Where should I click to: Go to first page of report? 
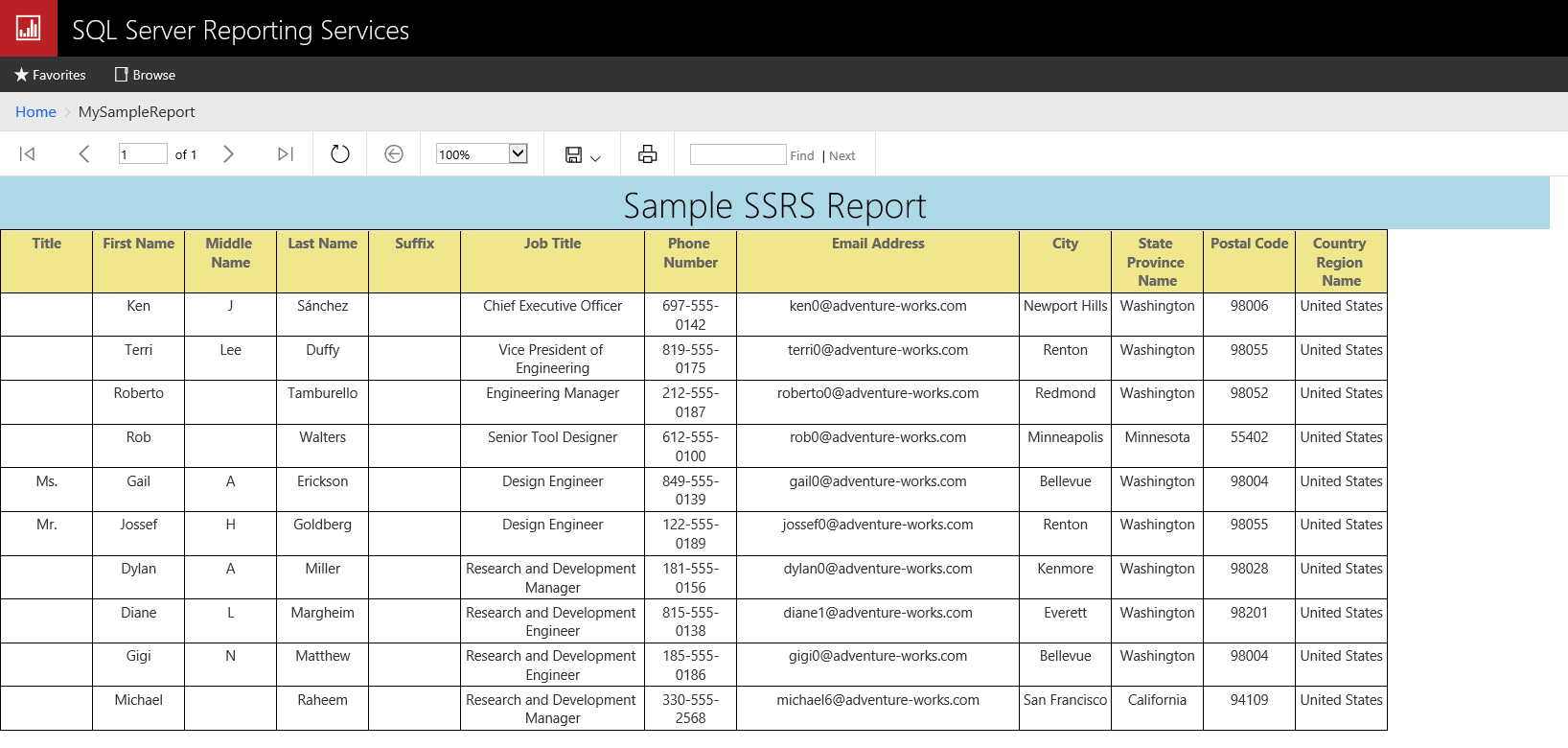pyautogui.click(x=27, y=154)
